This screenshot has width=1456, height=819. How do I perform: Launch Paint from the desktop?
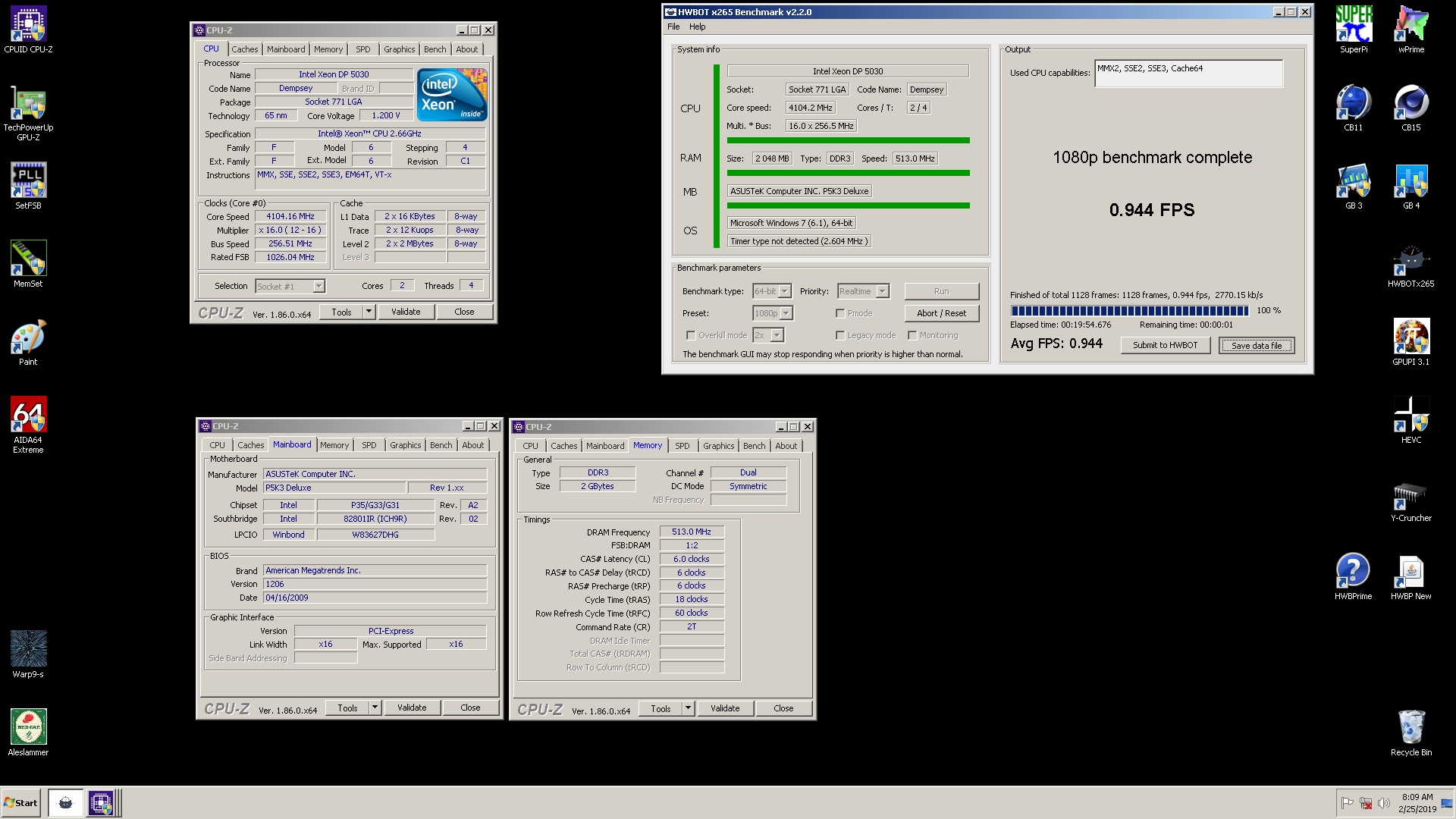(28, 342)
